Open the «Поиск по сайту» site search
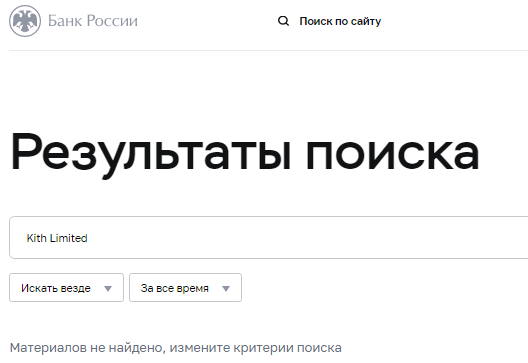Image resolution: width=528 pixels, height=363 pixels. click(x=340, y=21)
